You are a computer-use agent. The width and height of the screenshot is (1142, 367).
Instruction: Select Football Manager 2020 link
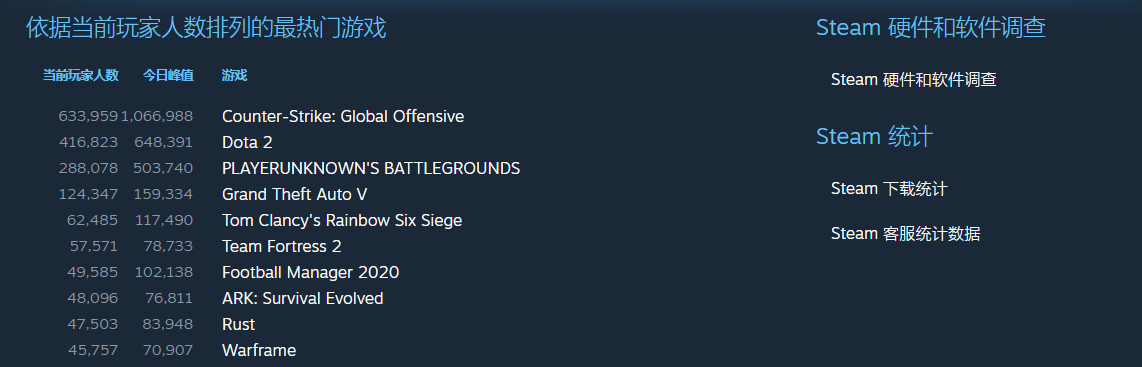pos(310,272)
